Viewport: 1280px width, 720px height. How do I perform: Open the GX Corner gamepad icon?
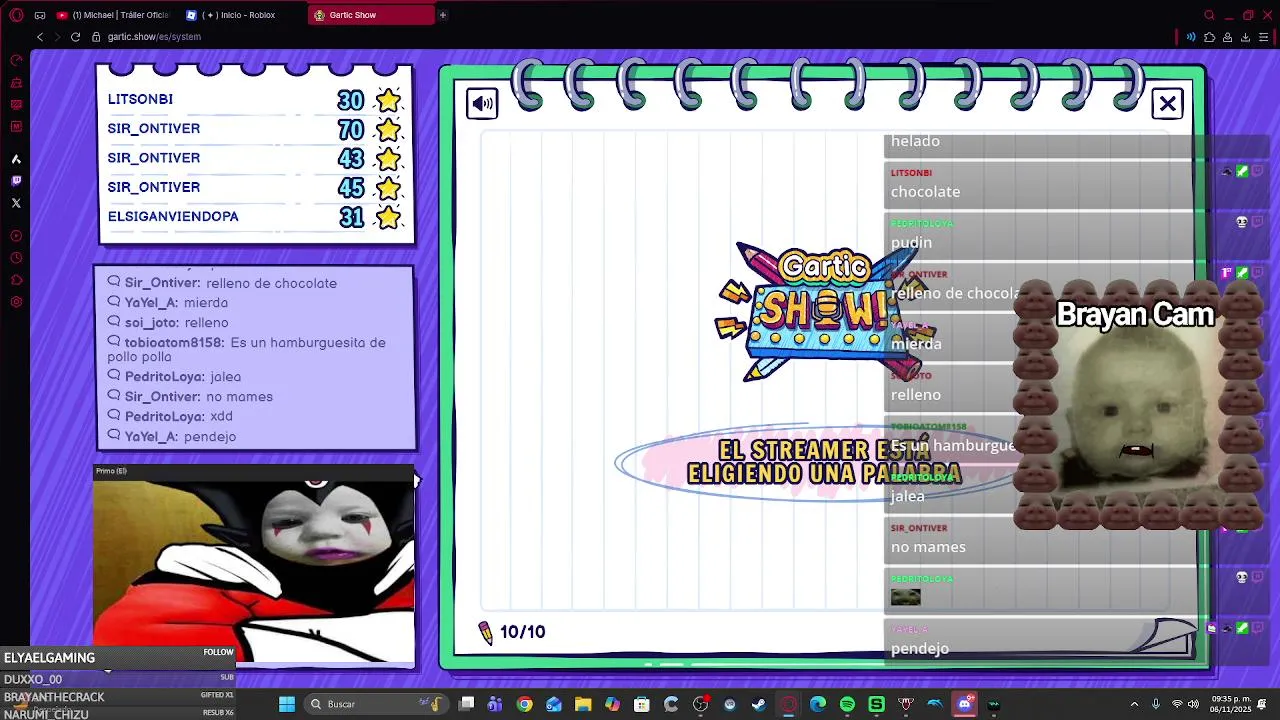(x=40, y=15)
